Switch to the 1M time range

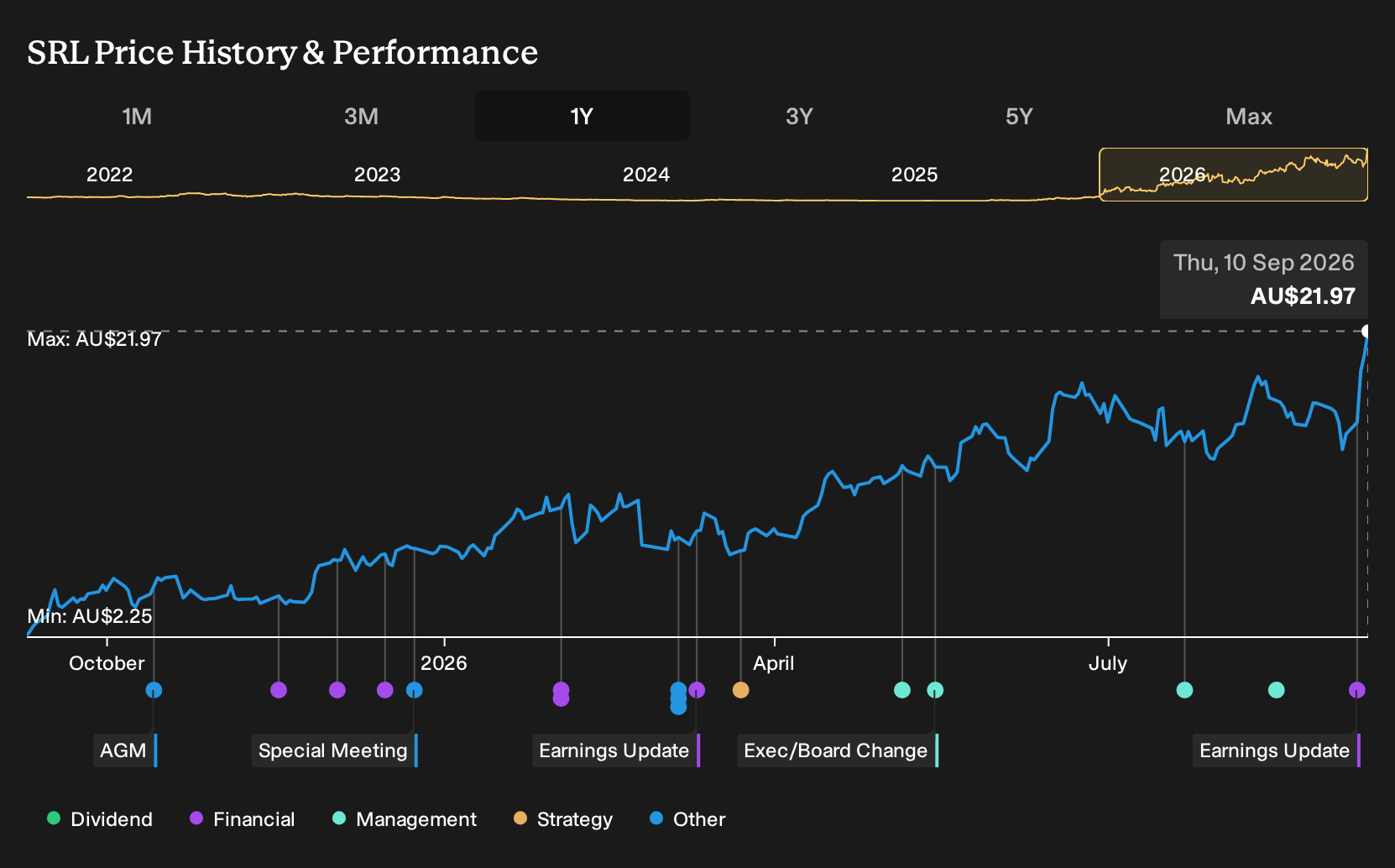137,116
